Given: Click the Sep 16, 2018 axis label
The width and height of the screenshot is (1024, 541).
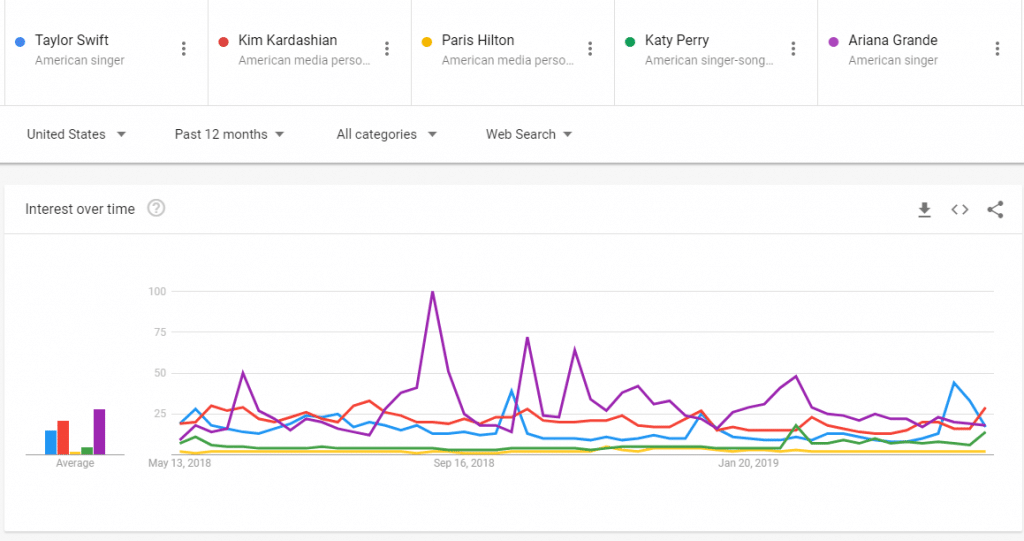Looking at the screenshot, I should click(x=463, y=463).
